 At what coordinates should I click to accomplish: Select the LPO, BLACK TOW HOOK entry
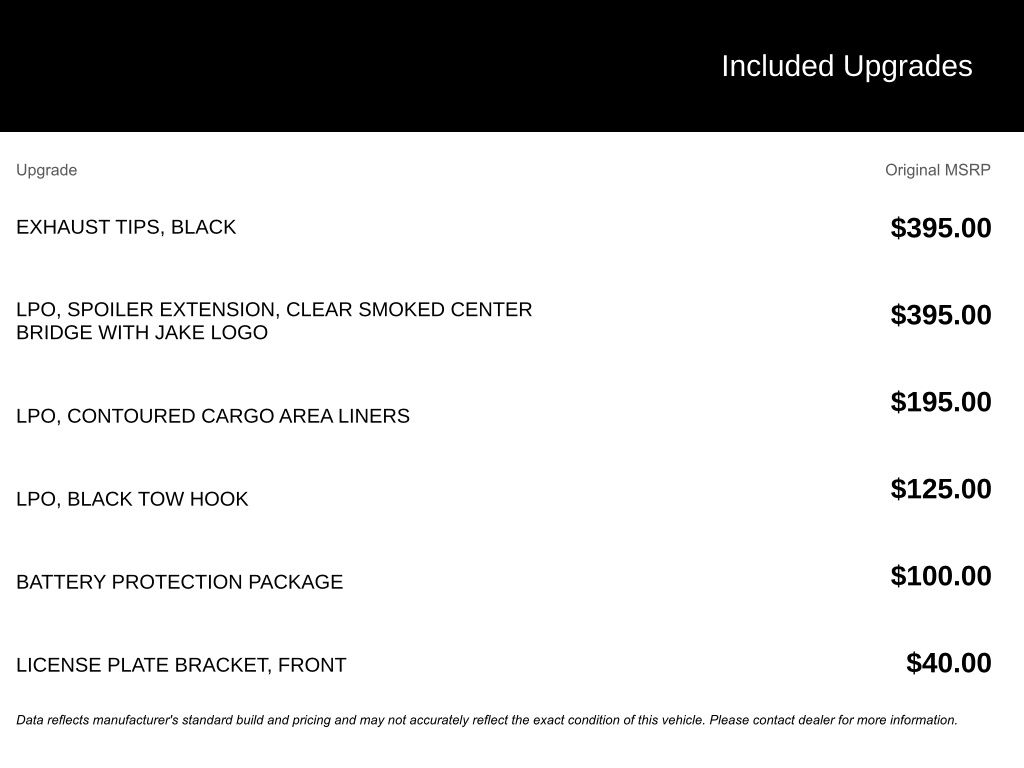pos(132,499)
